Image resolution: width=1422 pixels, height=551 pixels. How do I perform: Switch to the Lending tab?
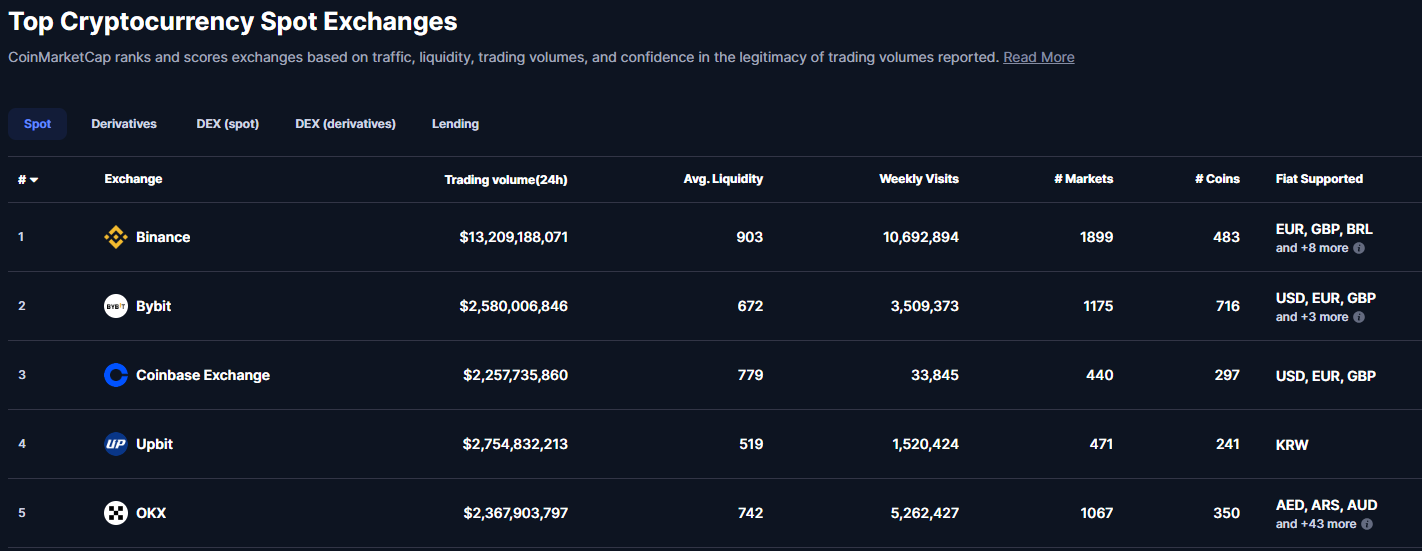(455, 124)
